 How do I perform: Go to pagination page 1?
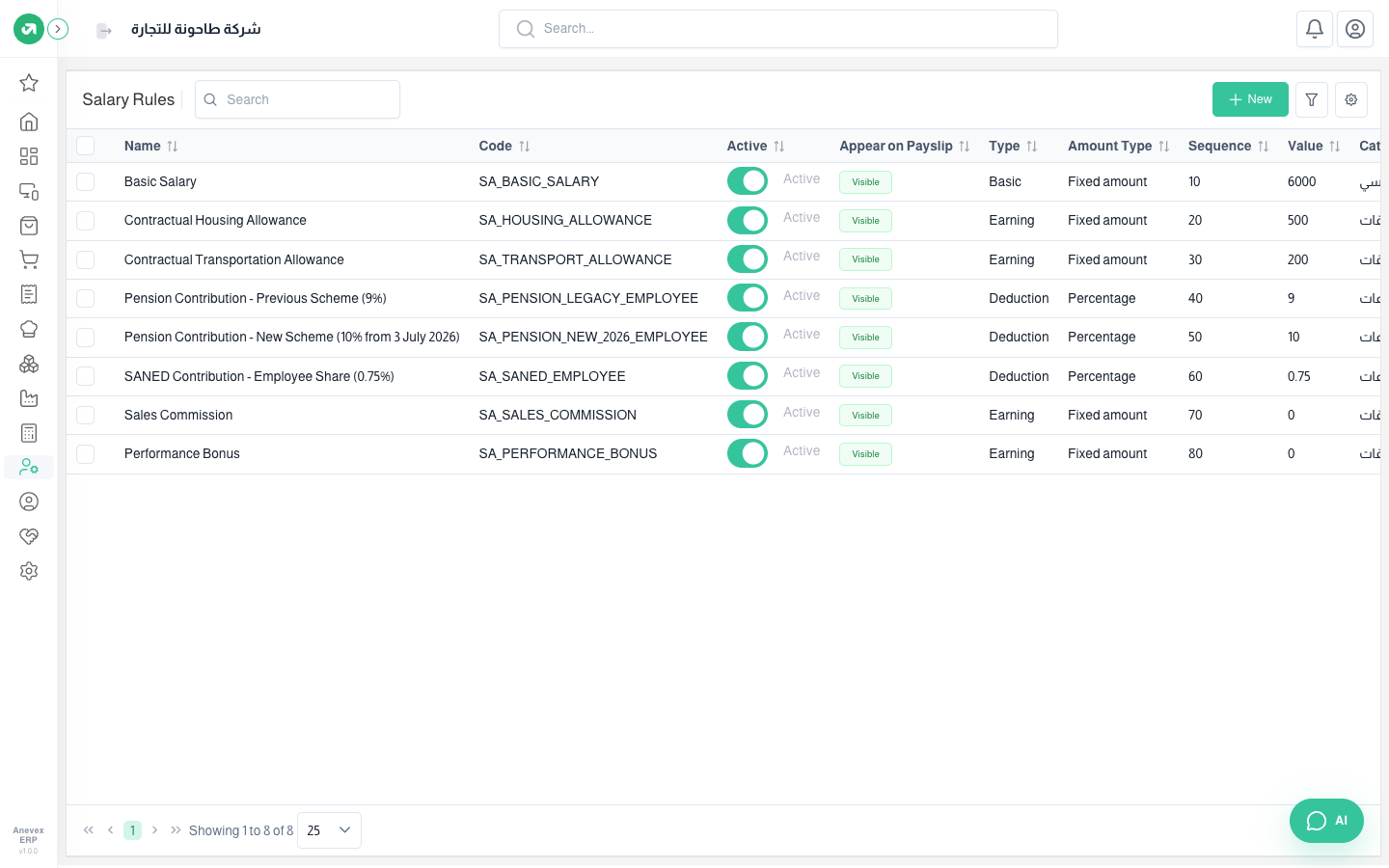pyautogui.click(x=132, y=830)
